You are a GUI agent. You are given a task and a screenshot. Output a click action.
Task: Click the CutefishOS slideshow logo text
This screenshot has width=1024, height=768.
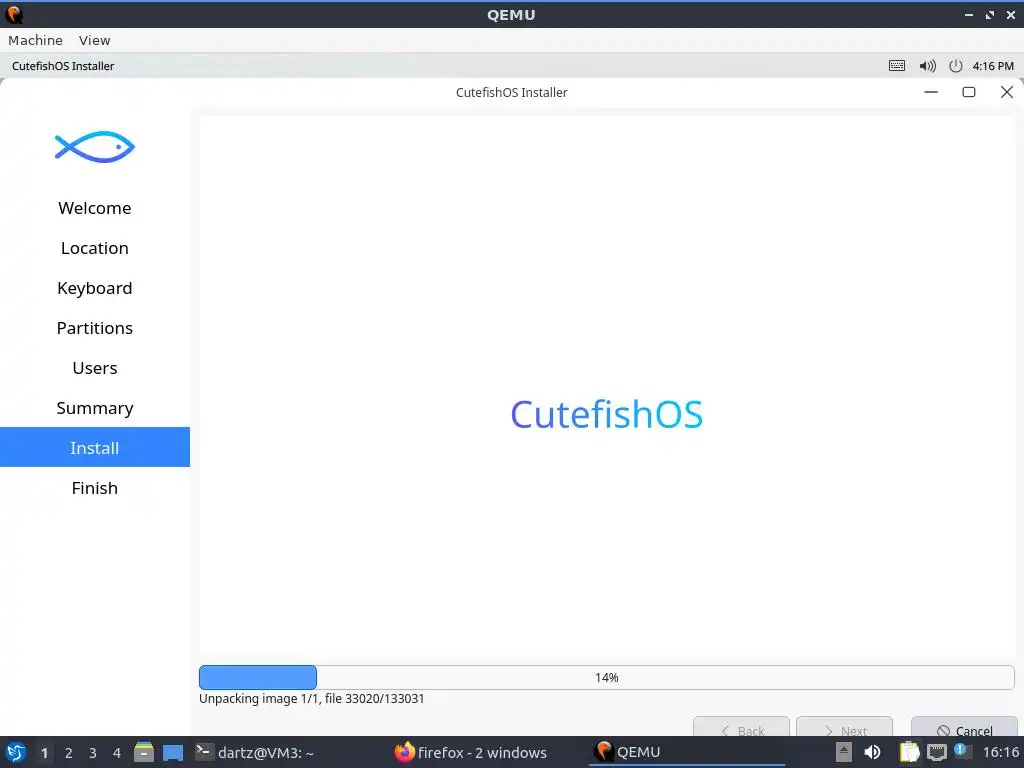tap(607, 415)
